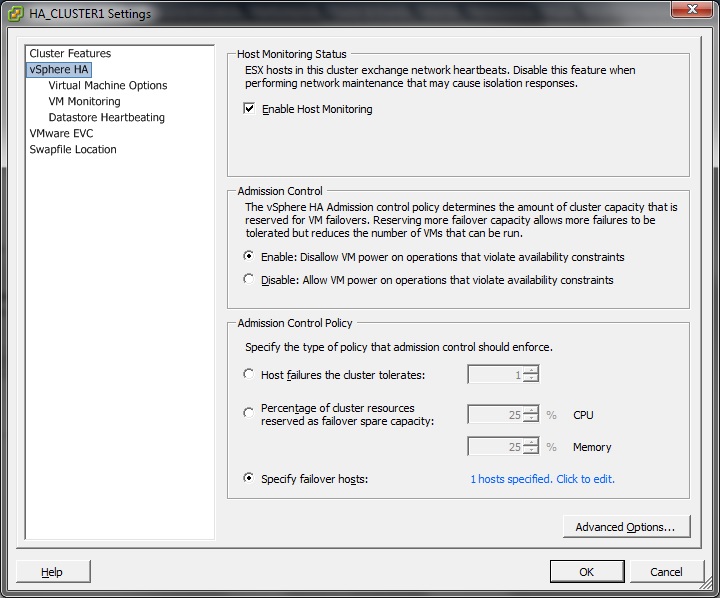Cancel the cluster settings dialog
Viewport: 720px width, 598px height.
coord(666,572)
